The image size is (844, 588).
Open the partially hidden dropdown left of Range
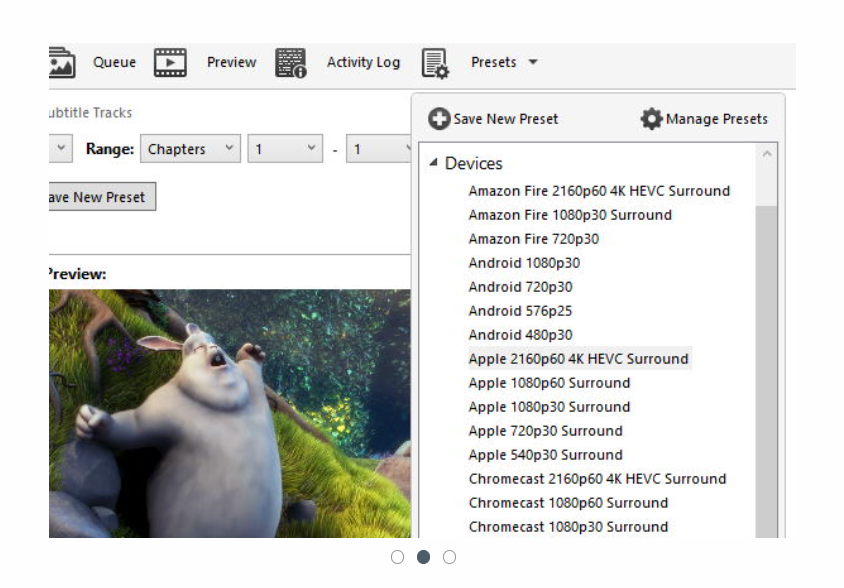[60, 148]
